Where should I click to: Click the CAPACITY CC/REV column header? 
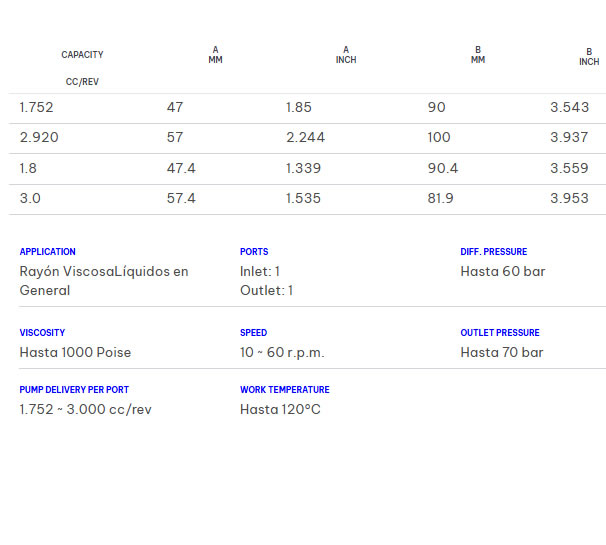coord(82,68)
